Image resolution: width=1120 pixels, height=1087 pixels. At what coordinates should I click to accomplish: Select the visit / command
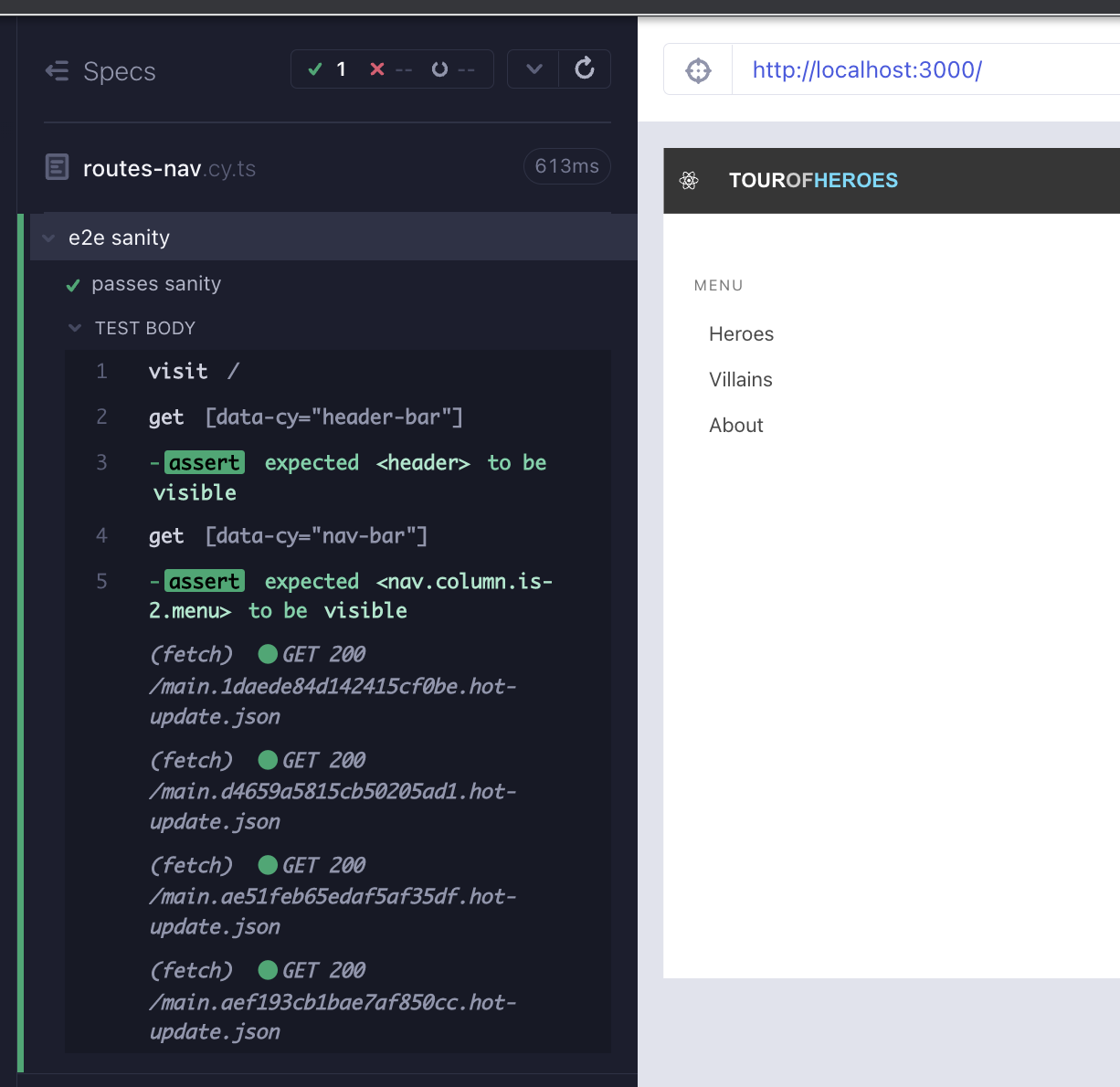(x=338, y=372)
